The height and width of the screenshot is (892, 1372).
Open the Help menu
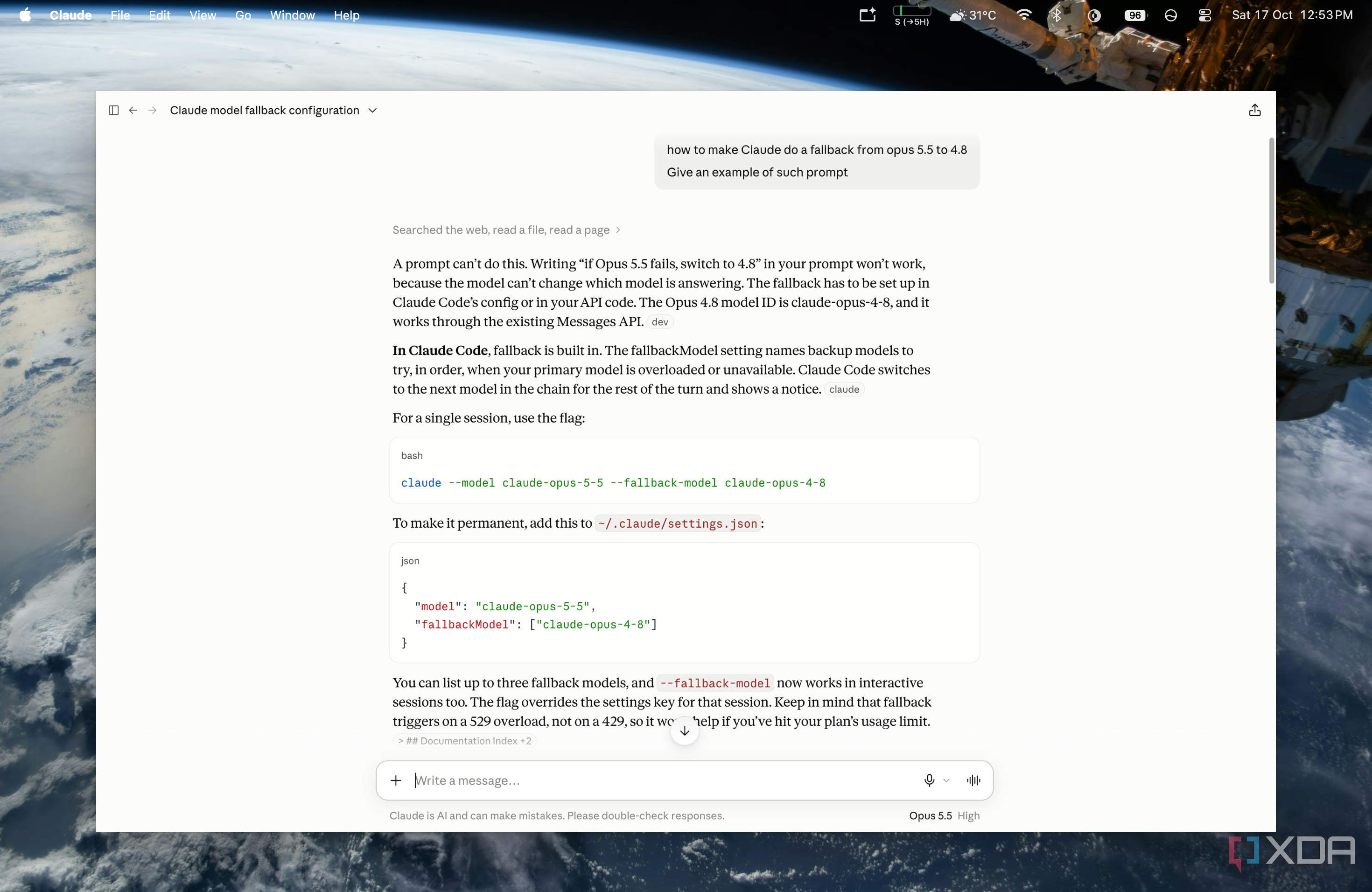tap(346, 15)
